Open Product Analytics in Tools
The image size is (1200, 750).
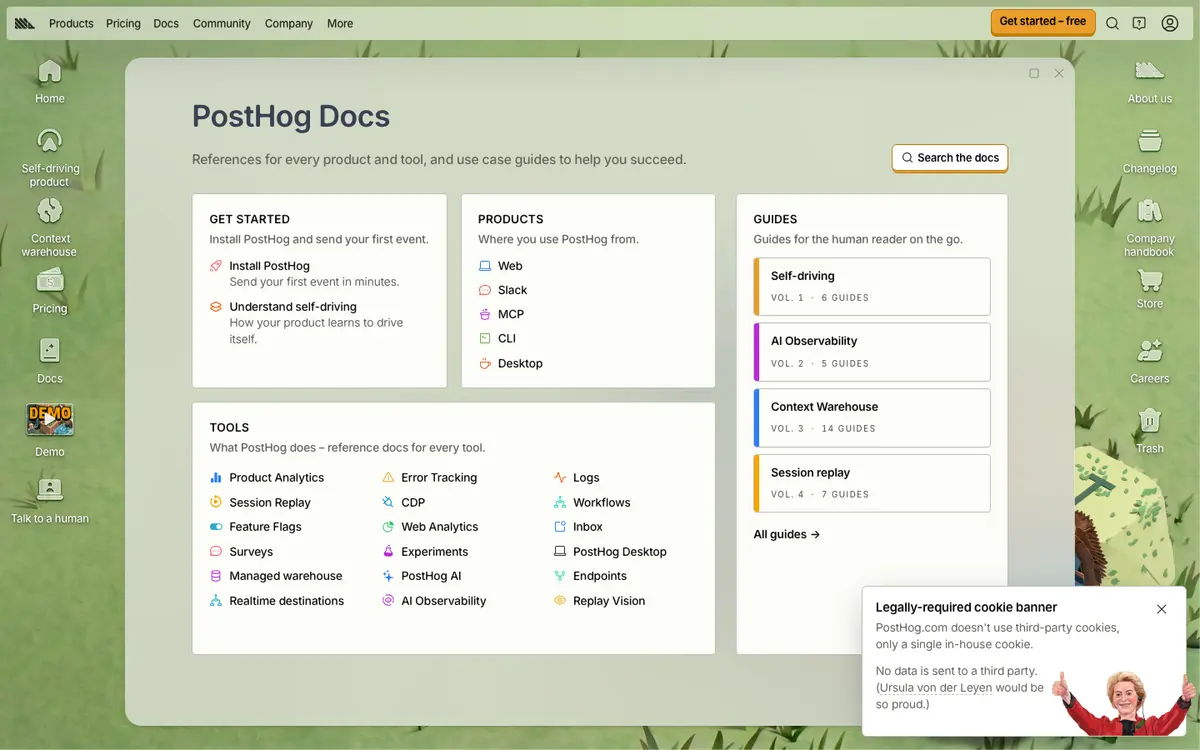click(276, 478)
